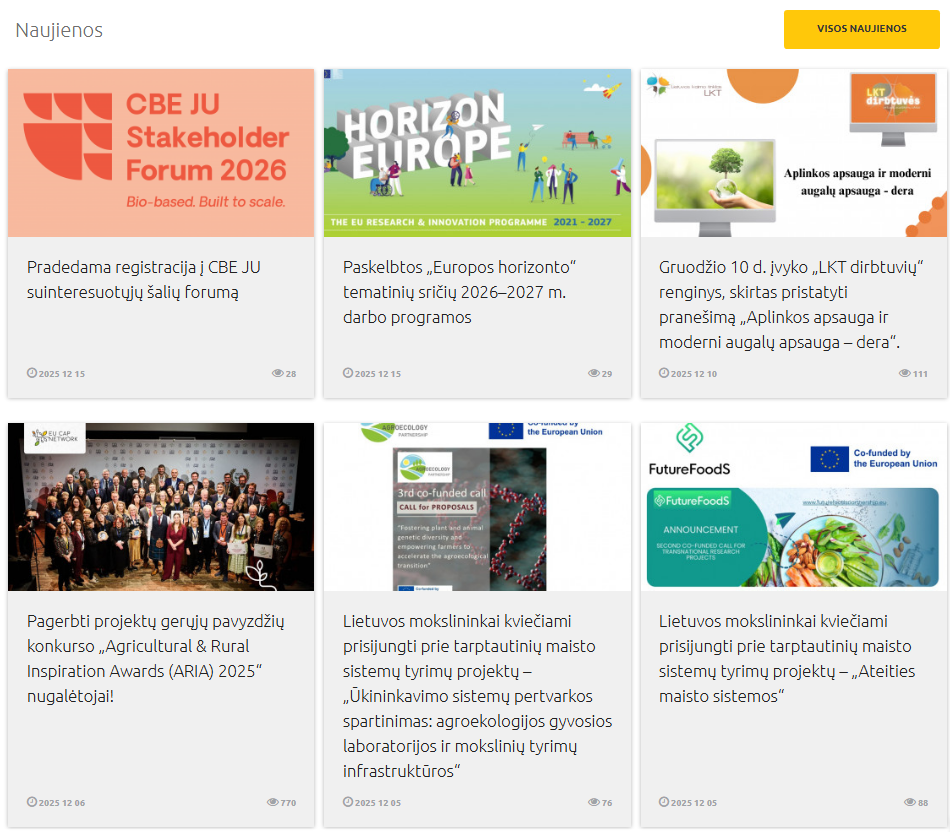The height and width of the screenshot is (832, 950).
Task: Click the CBE JU Stakeholder Forum 2026 image
Action: tap(161, 153)
